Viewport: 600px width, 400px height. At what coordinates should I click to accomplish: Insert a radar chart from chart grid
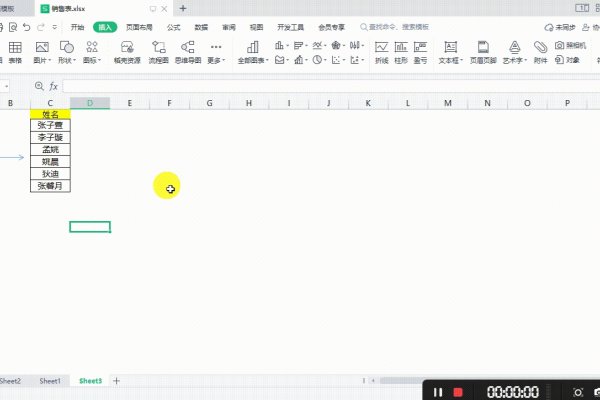338,46
